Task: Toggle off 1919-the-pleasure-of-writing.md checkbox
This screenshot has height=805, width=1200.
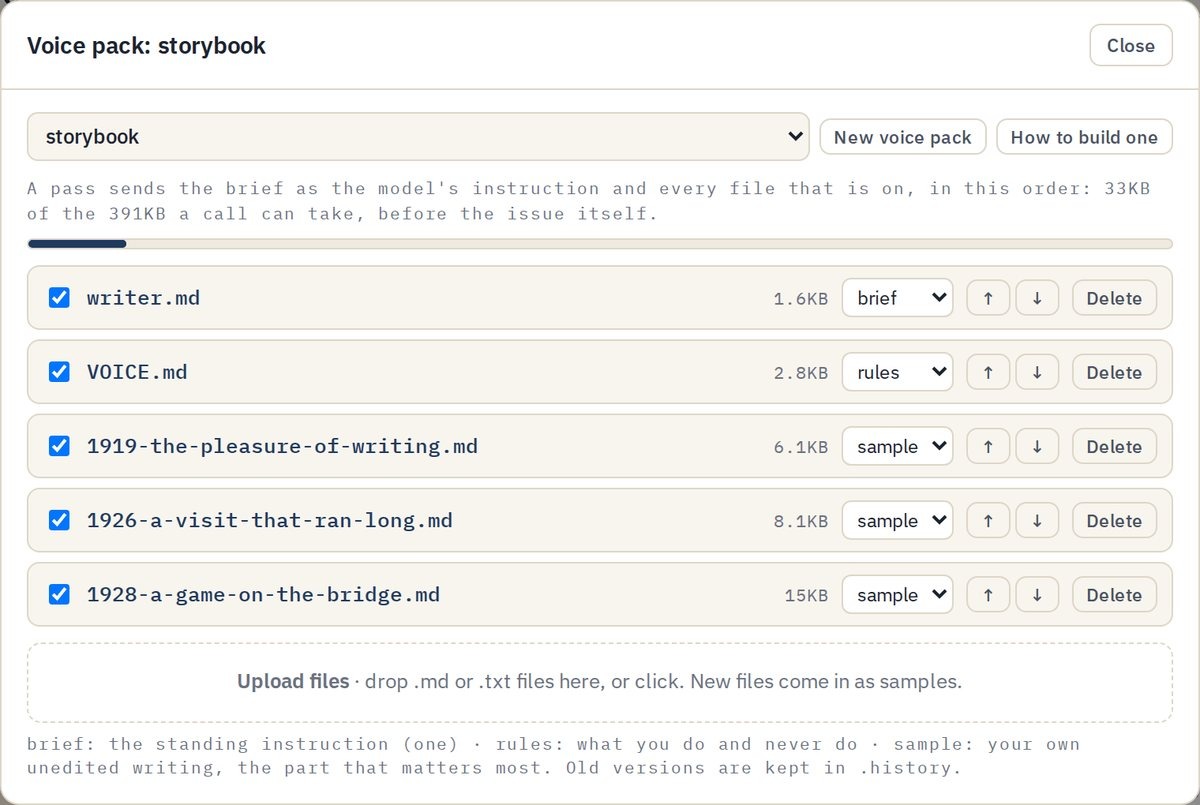Action: 59,445
